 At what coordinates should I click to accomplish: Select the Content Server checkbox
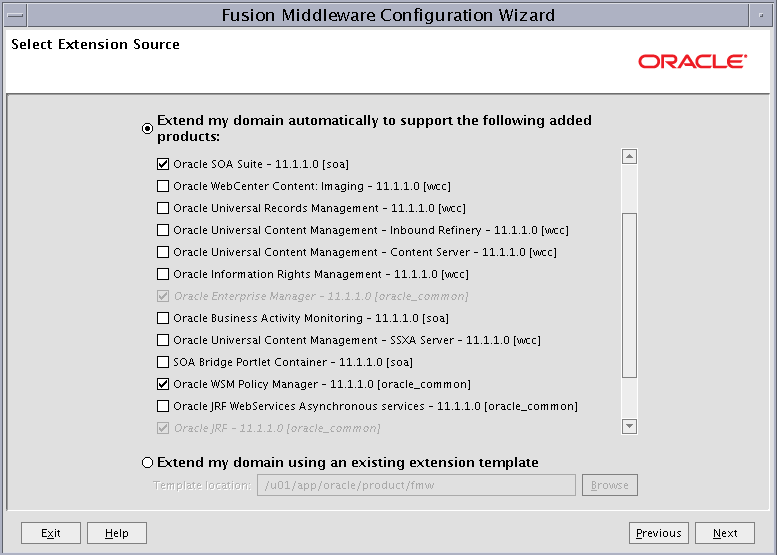click(x=163, y=252)
